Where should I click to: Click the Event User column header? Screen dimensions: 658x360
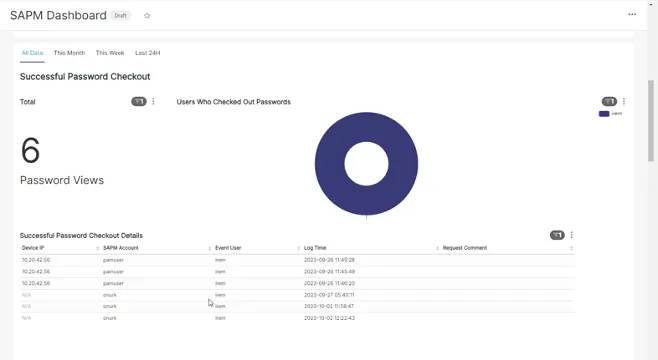228,248
